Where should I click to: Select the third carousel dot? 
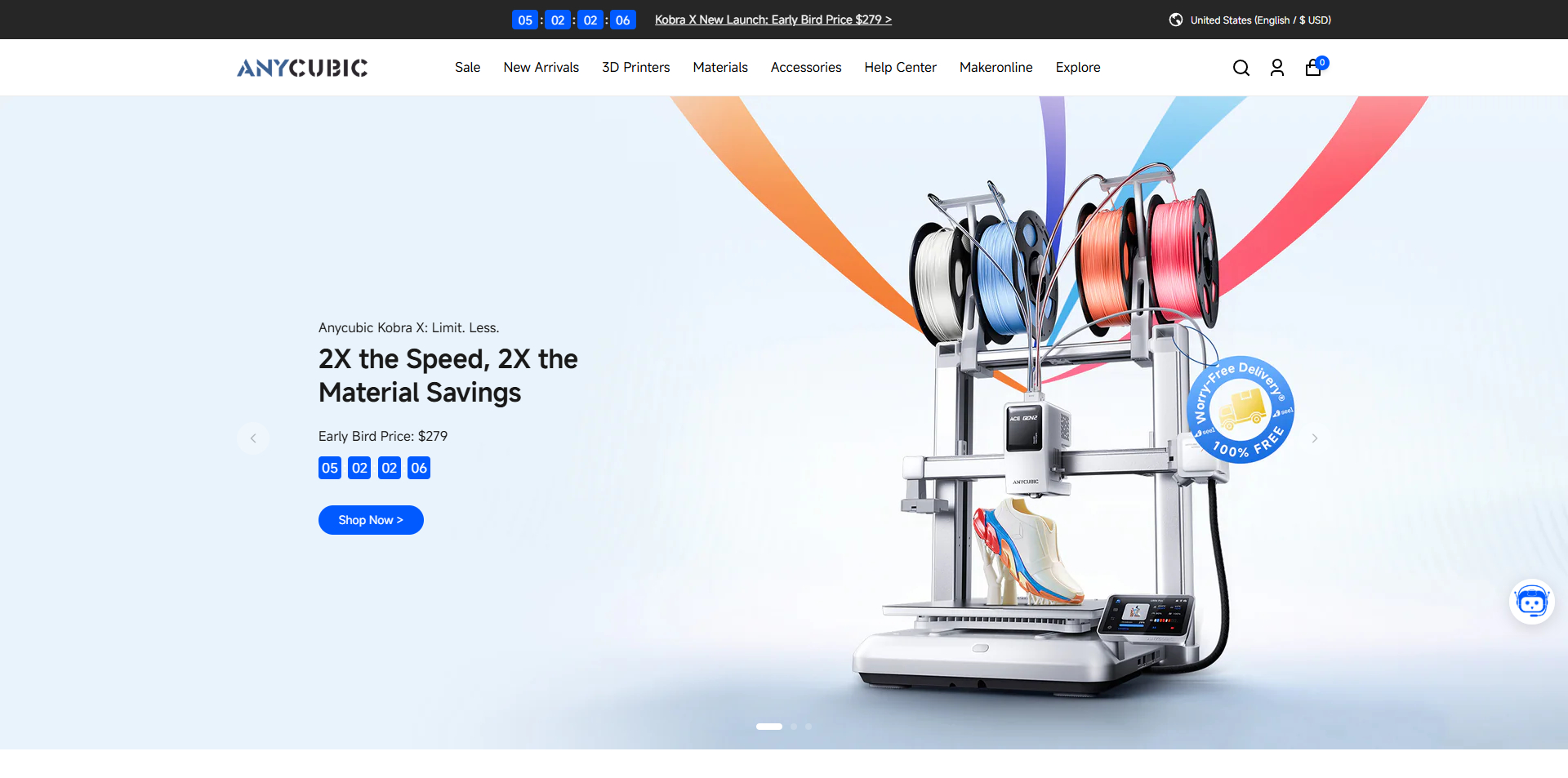[x=808, y=727]
